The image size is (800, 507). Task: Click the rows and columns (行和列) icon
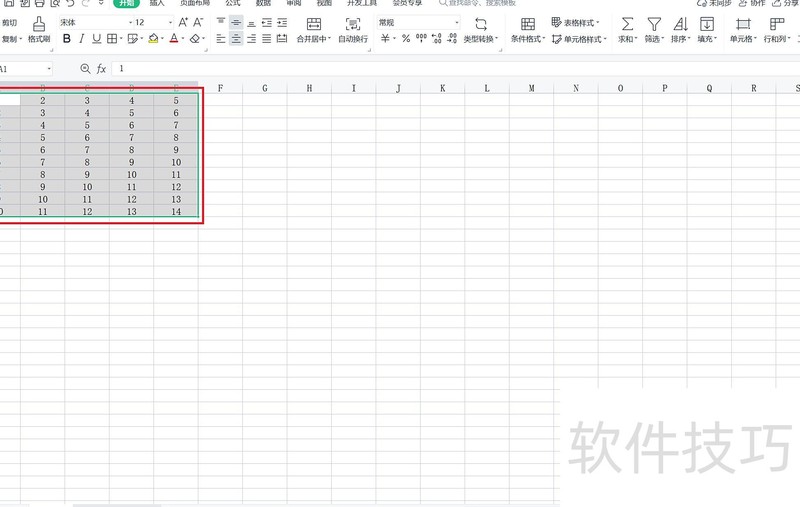777,24
